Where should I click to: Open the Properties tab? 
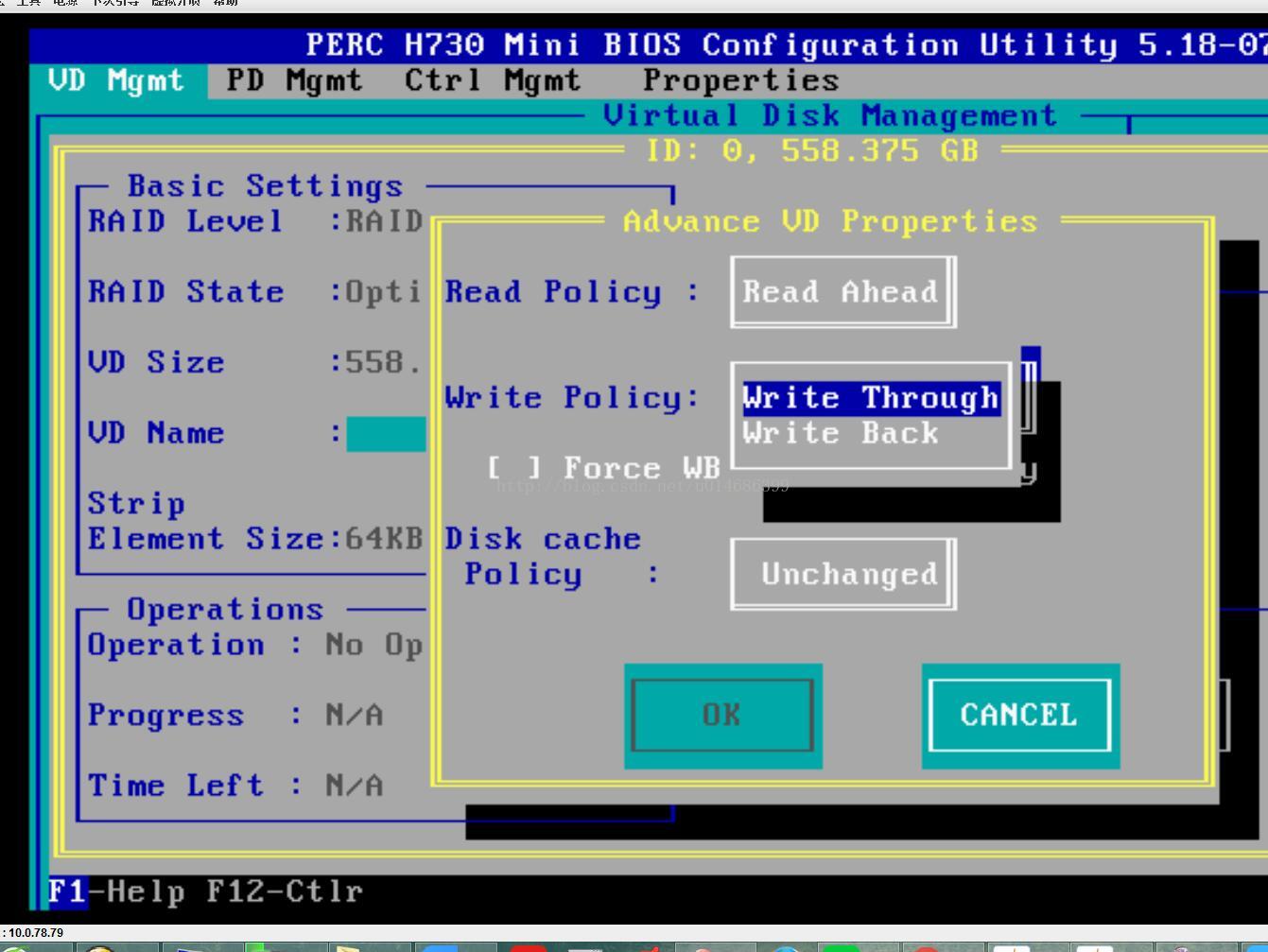coord(740,81)
